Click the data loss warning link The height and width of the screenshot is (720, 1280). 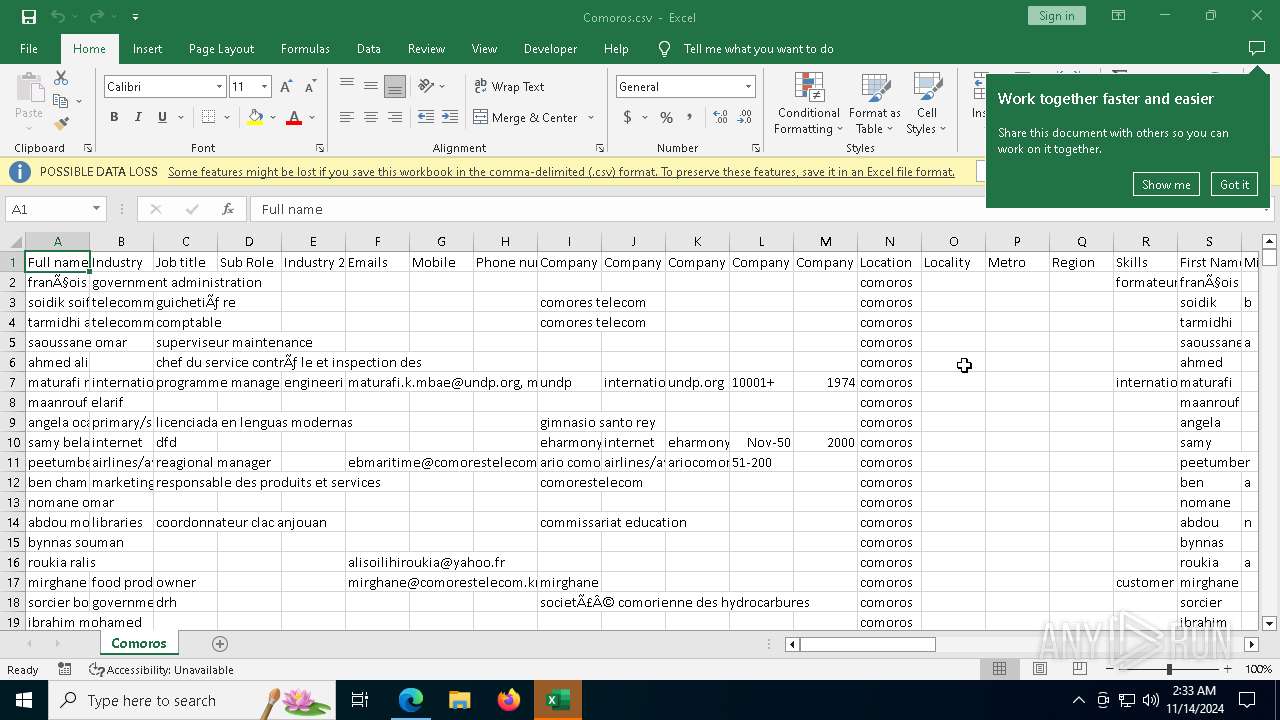point(561,172)
